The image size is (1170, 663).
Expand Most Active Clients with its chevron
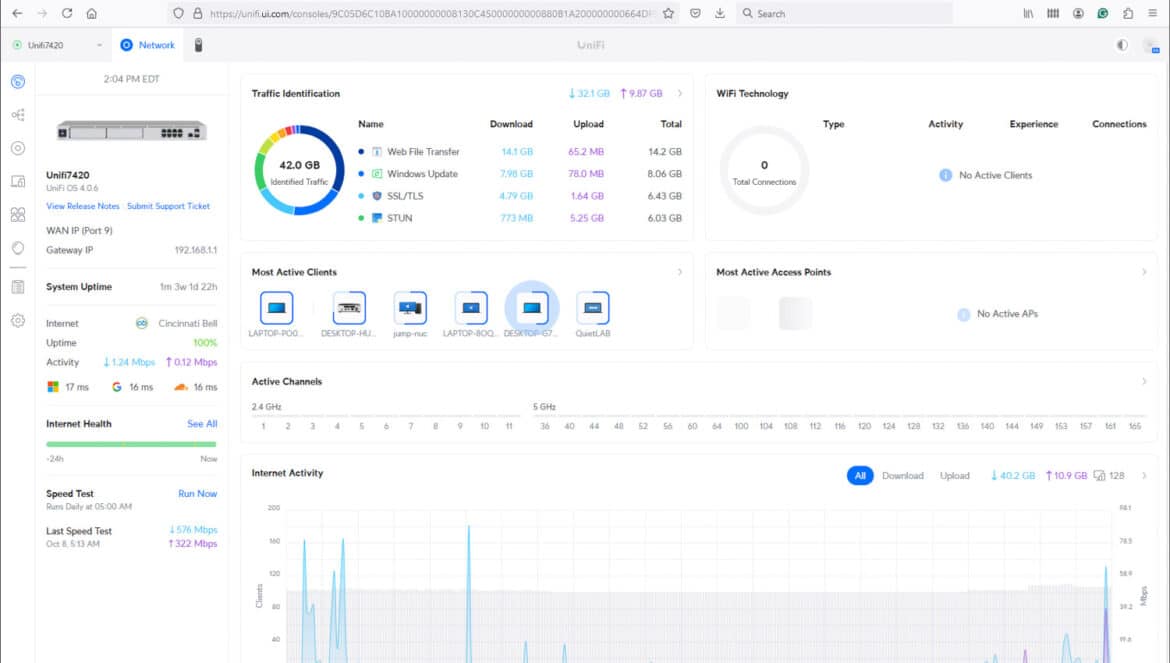680,272
